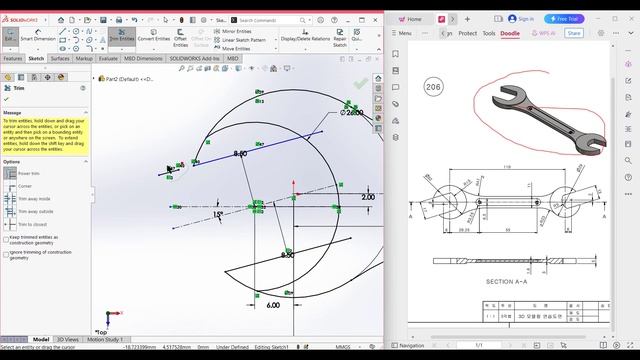Click the Undo icon in SolidWorks
Image resolution: width=640 pixels, height=360 pixels.
pyautogui.click(x=134, y=20)
